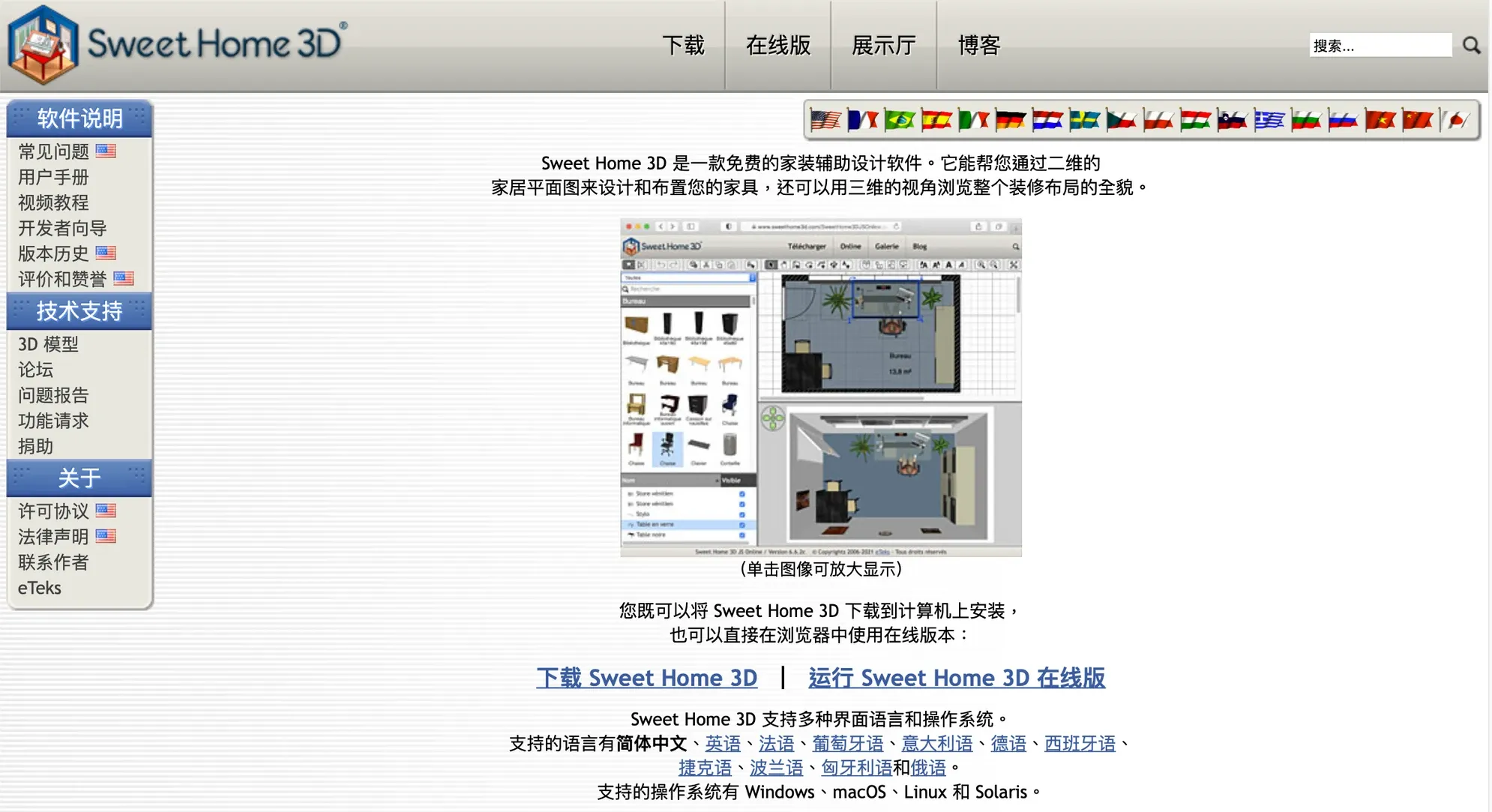Click the 技术支持 sidebar header
The image size is (1492, 812).
(x=79, y=310)
